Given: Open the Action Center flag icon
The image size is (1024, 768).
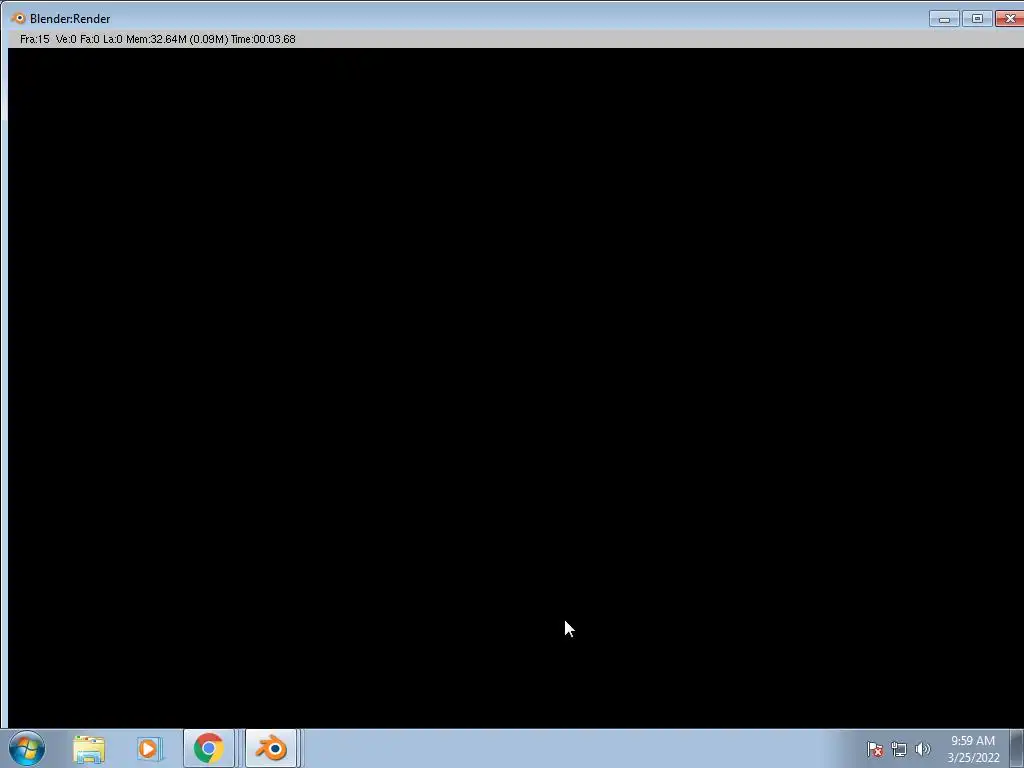Looking at the screenshot, I should 875,750.
